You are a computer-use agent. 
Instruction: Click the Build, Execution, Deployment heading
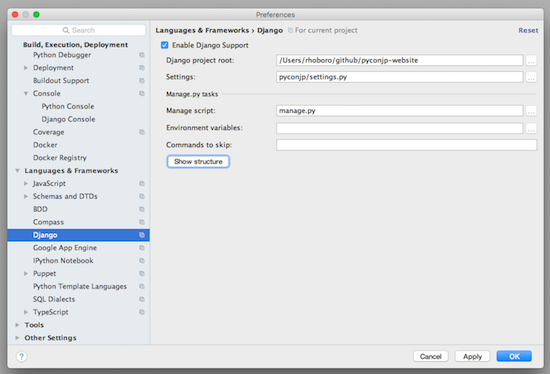click(x=75, y=45)
